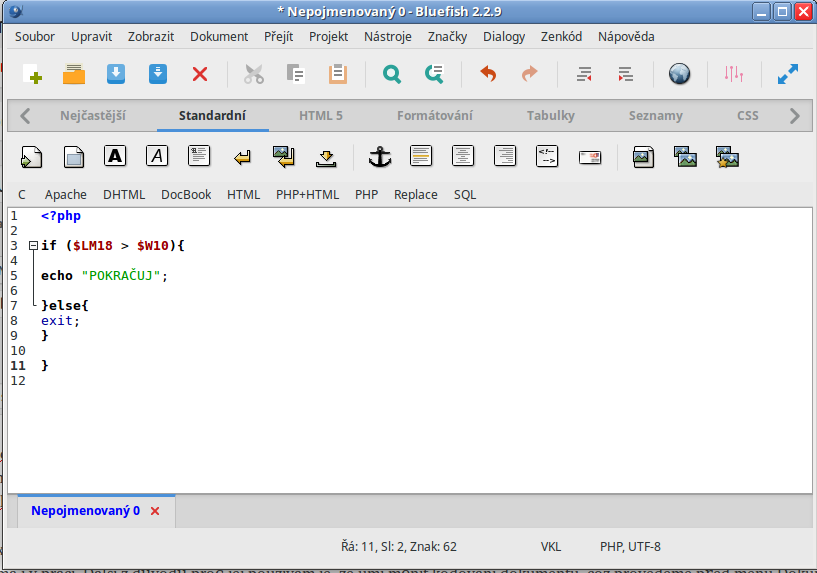Viewport: 817px width, 573px height.
Task: Center the text with the center icon
Action: point(463,156)
